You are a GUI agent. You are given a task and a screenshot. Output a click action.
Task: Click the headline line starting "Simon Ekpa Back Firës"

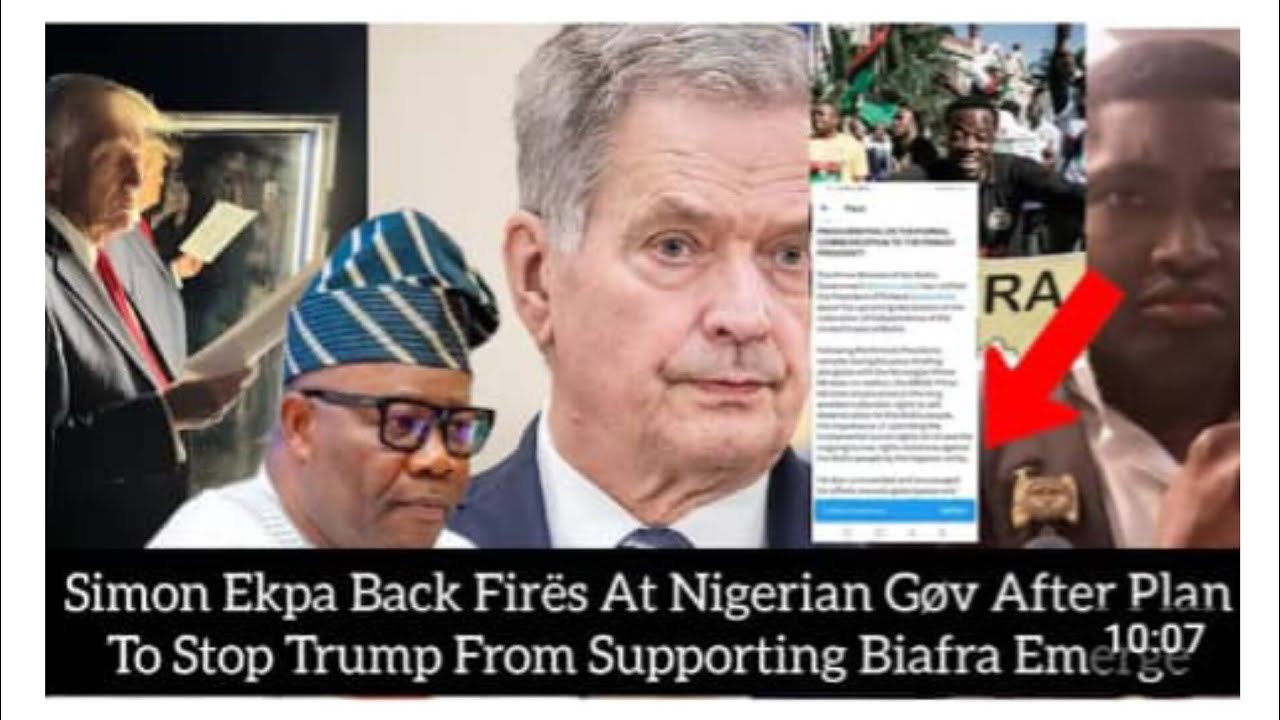[x=648, y=596]
